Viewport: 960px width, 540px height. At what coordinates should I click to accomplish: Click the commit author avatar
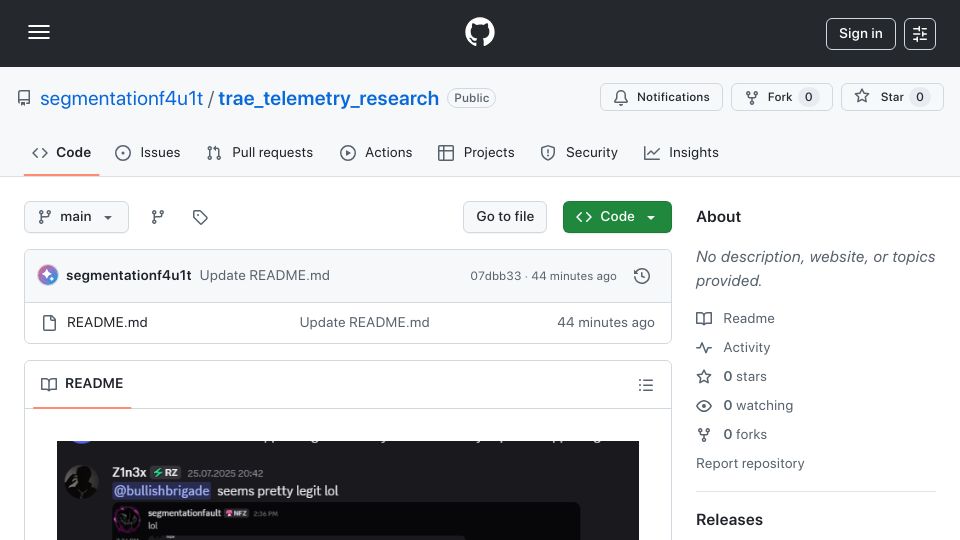(x=48, y=276)
